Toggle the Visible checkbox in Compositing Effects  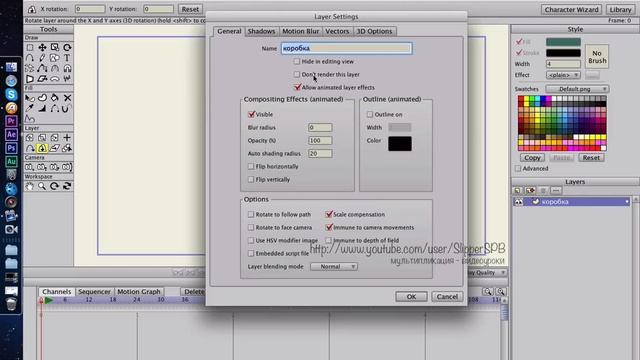click(x=251, y=114)
